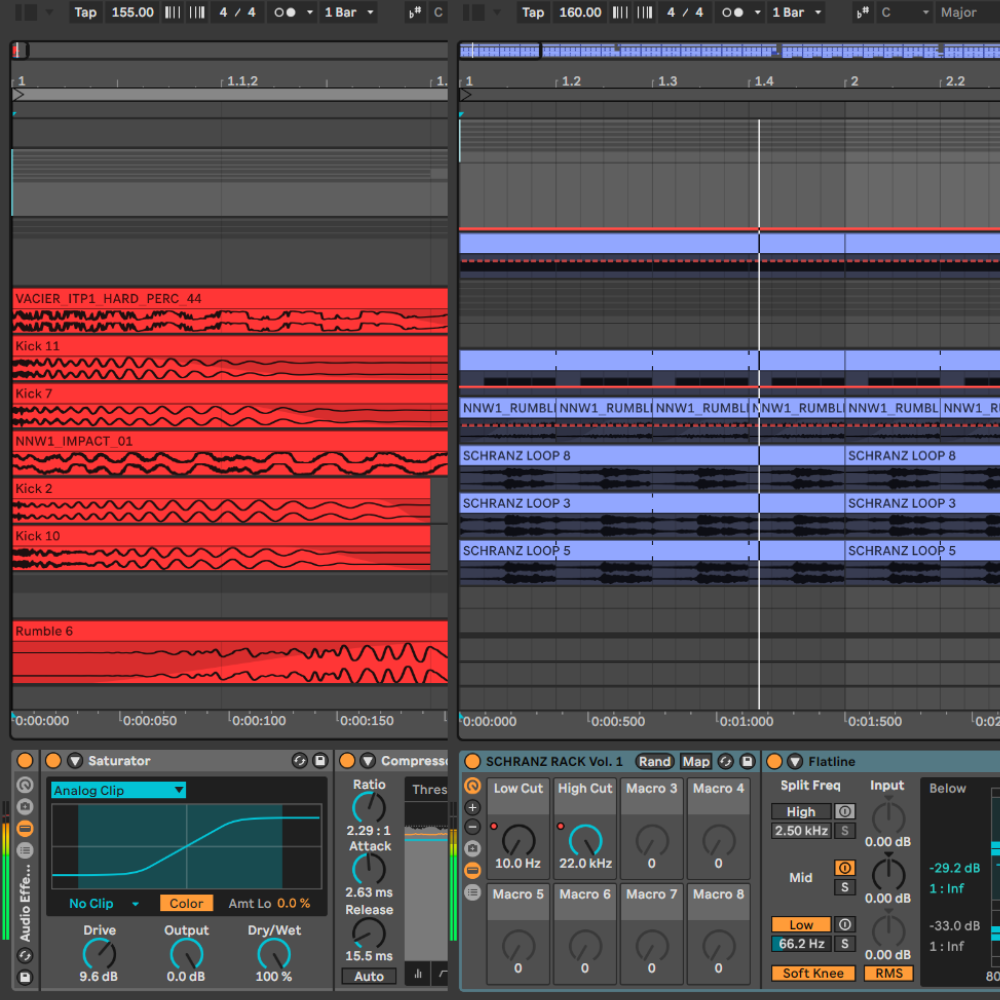Viewport: 1000px width, 1000px height.
Task: Disable the Flatline device activator
Action: [x=774, y=762]
